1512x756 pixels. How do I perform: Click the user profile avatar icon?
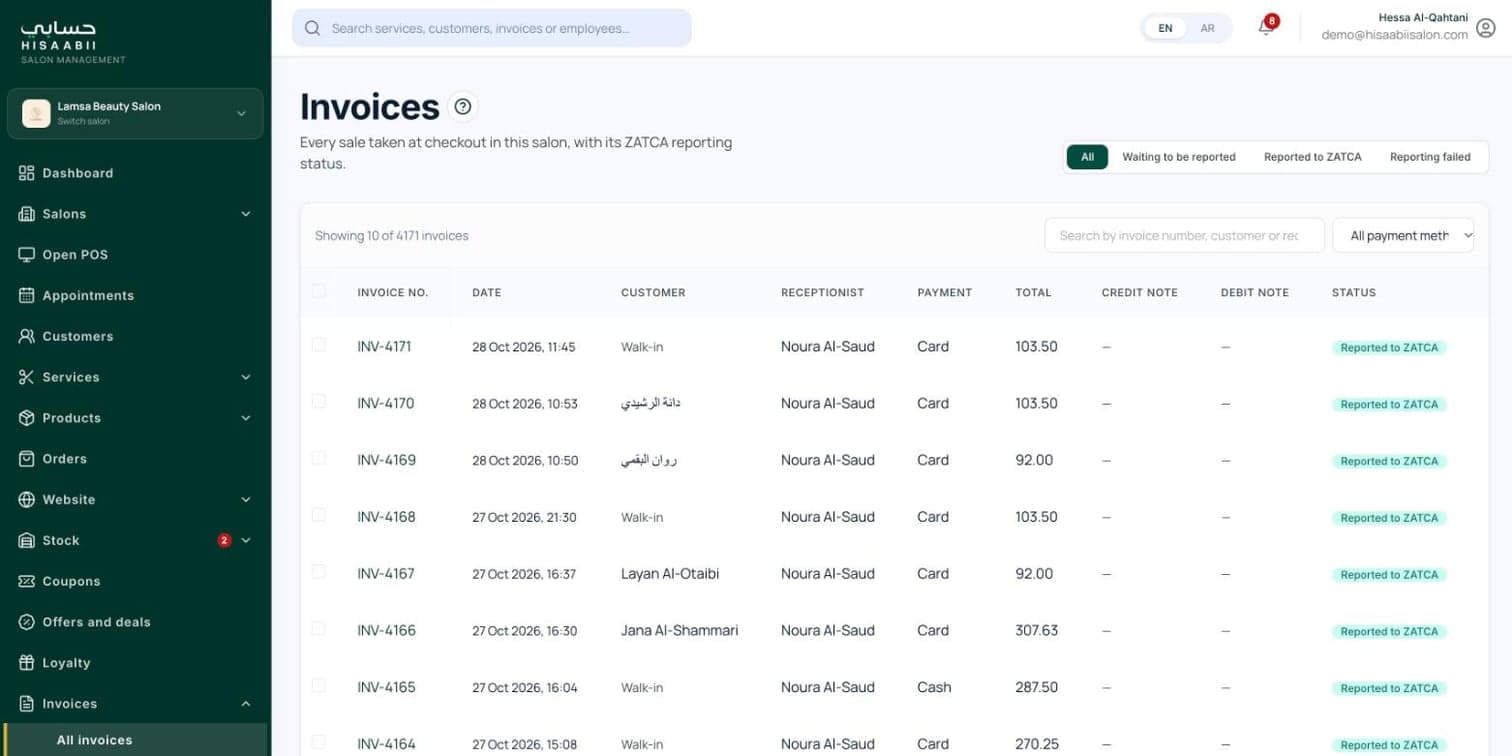pyautogui.click(x=1486, y=28)
